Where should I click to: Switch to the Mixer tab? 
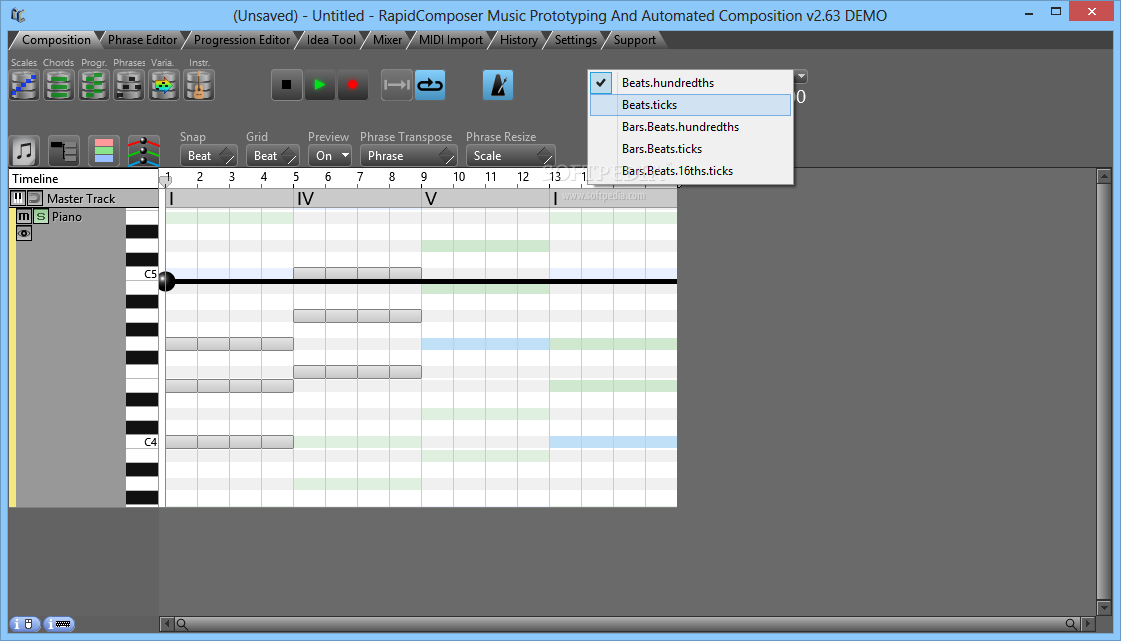[x=387, y=40]
